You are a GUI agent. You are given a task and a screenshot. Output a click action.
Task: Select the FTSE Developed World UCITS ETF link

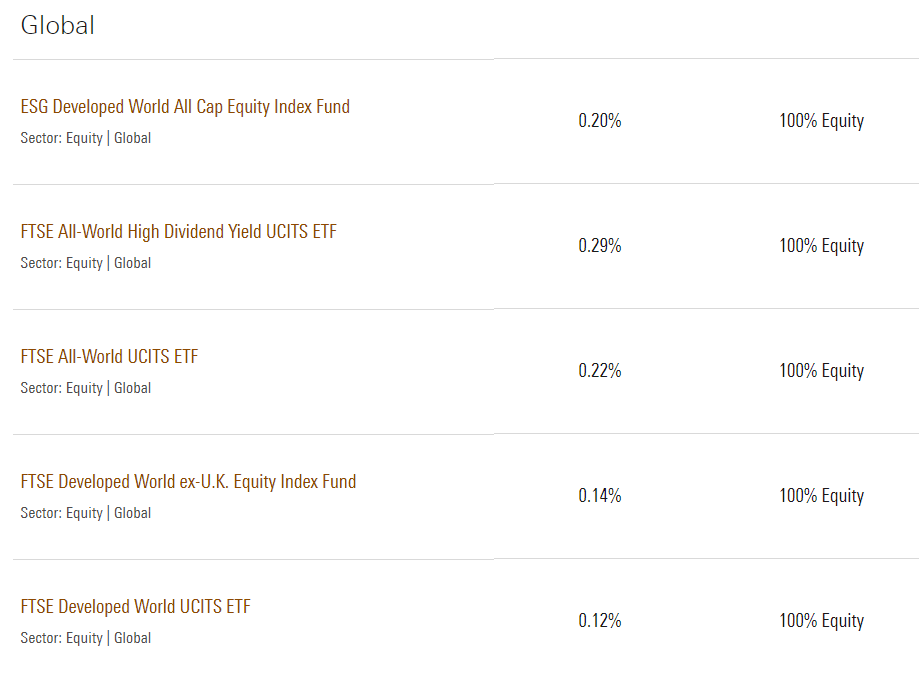click(x=135, y=607)
